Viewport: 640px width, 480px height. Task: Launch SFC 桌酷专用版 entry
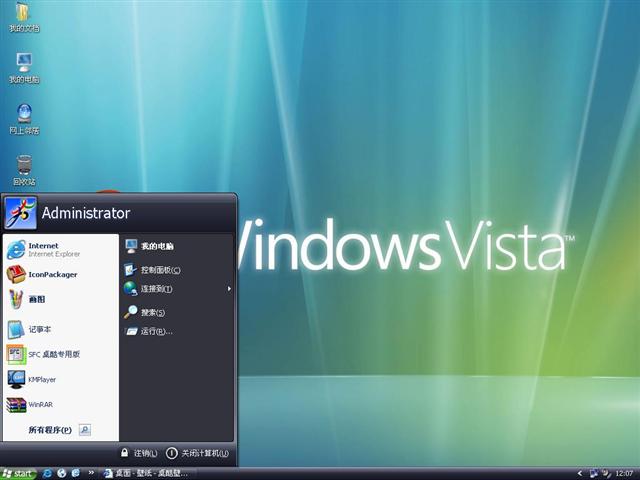point(60,354)
